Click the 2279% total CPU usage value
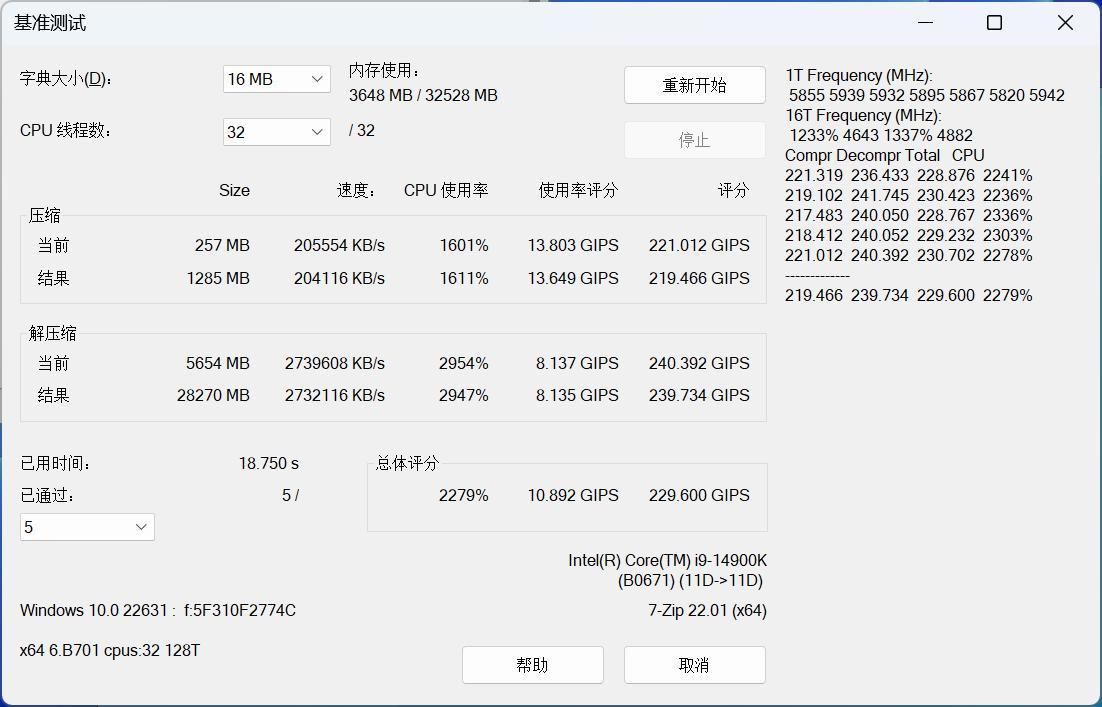 click(x=464, y=495)
